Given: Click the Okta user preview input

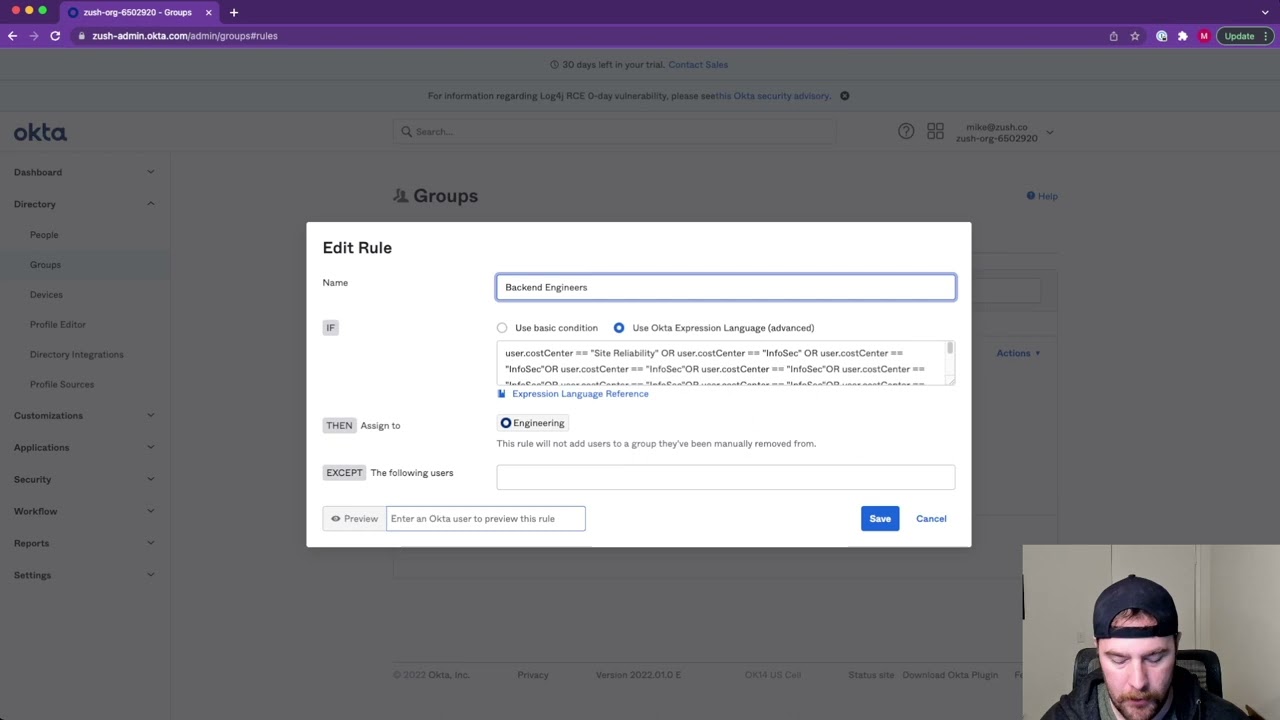Looking at the screenshot, I should tap(486, 519).
